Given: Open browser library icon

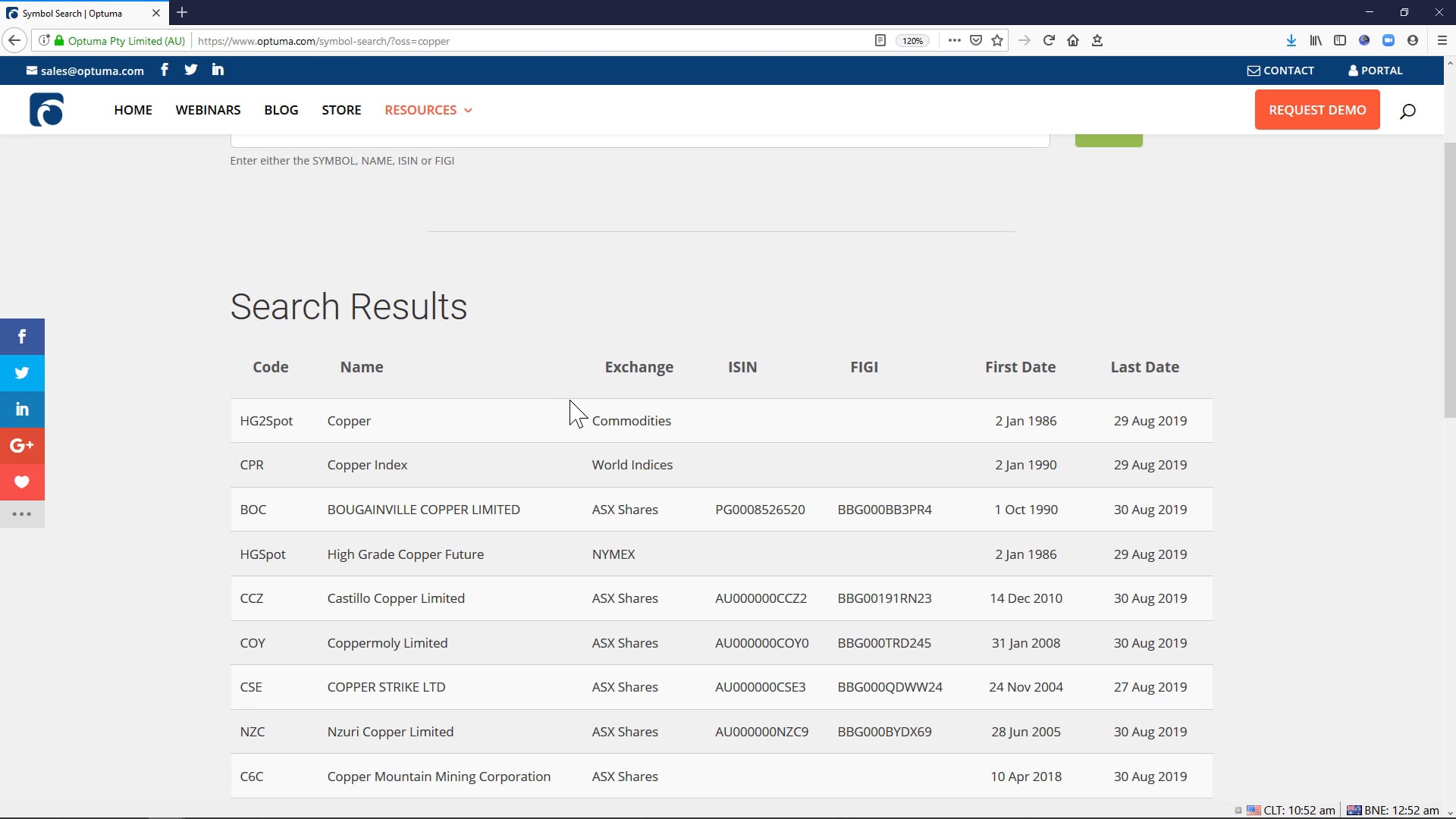Looking at the screenshot, I should pos(1316,41).
